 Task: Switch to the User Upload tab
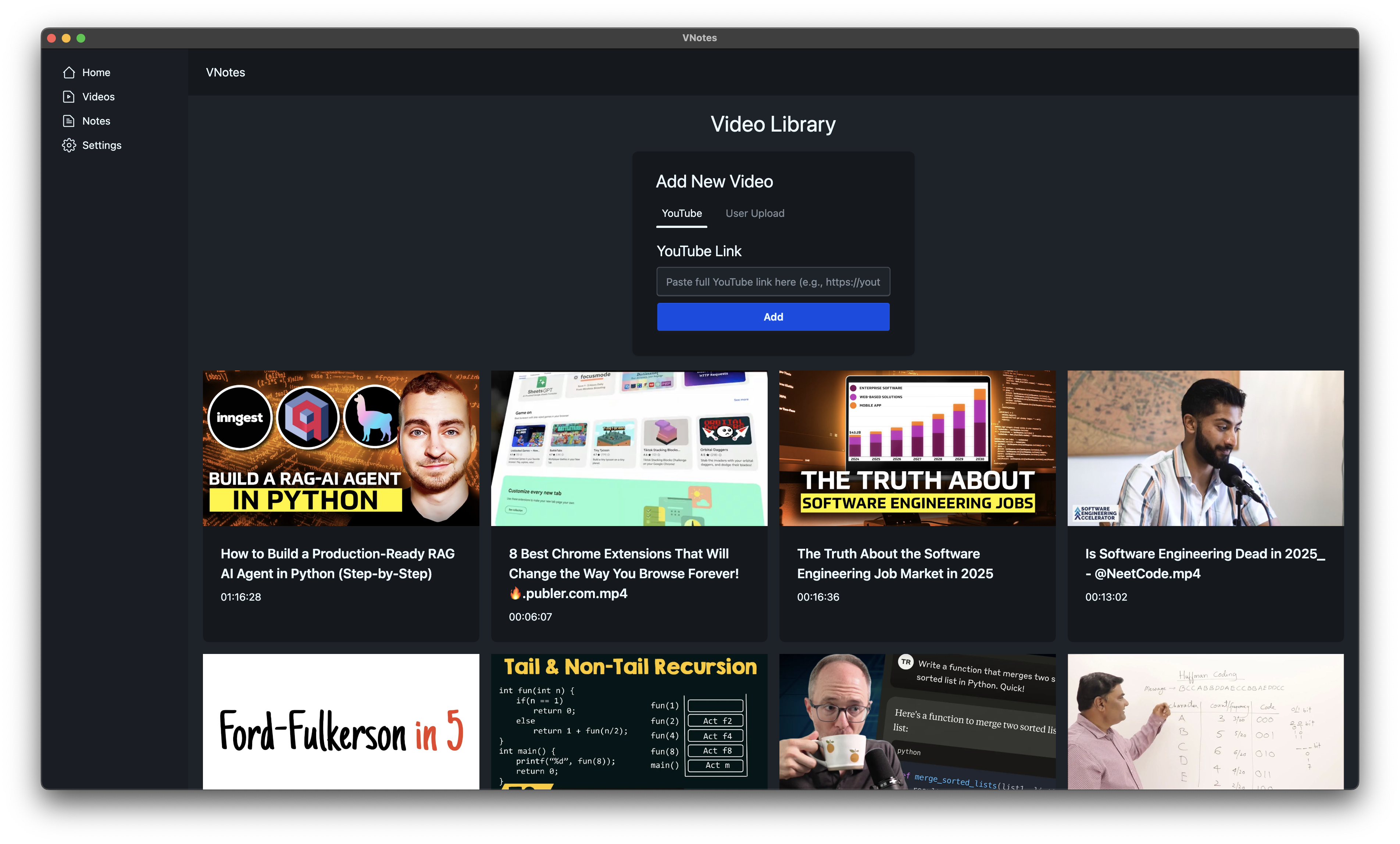(754, 214)
